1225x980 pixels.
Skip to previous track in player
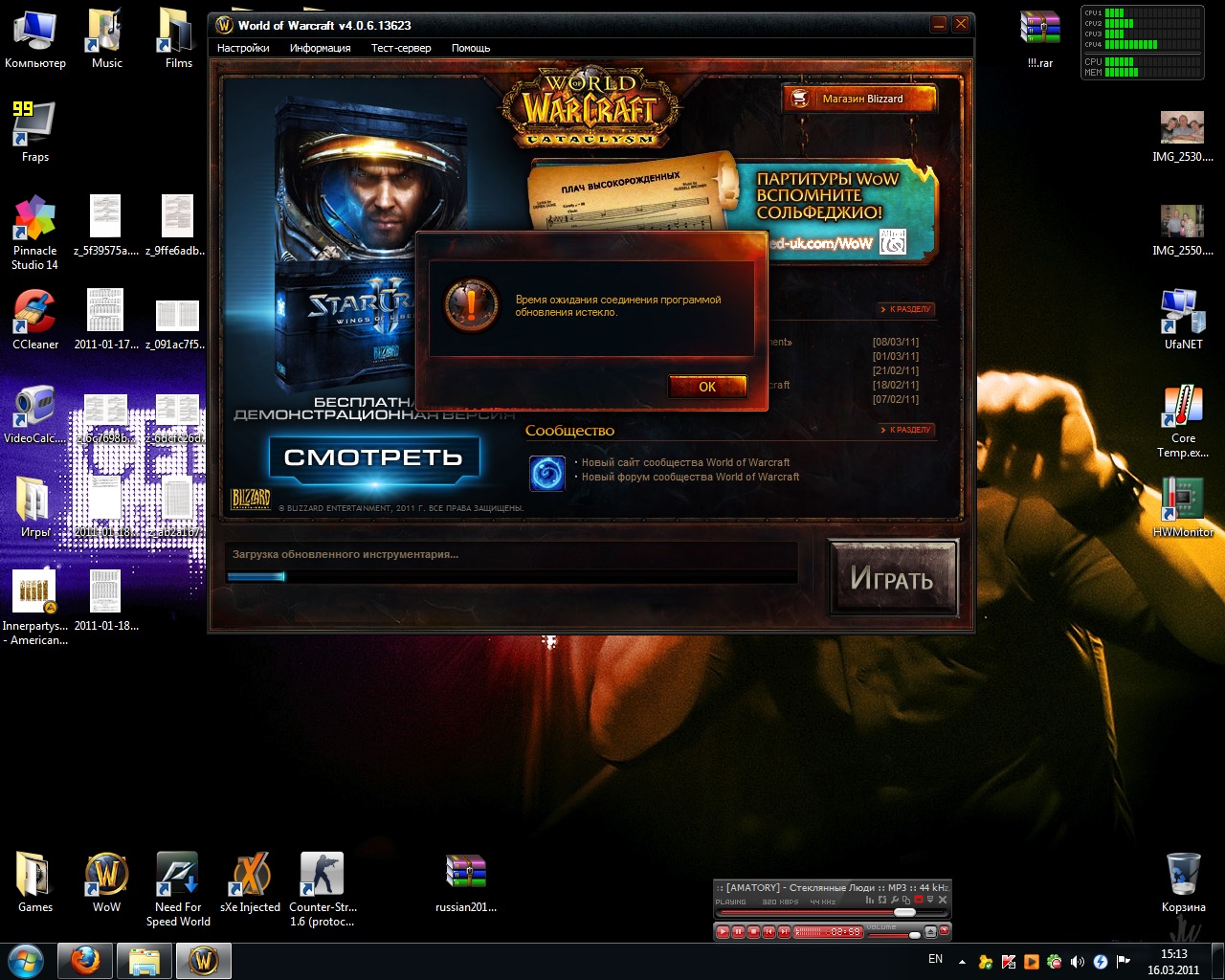[769, 932]
